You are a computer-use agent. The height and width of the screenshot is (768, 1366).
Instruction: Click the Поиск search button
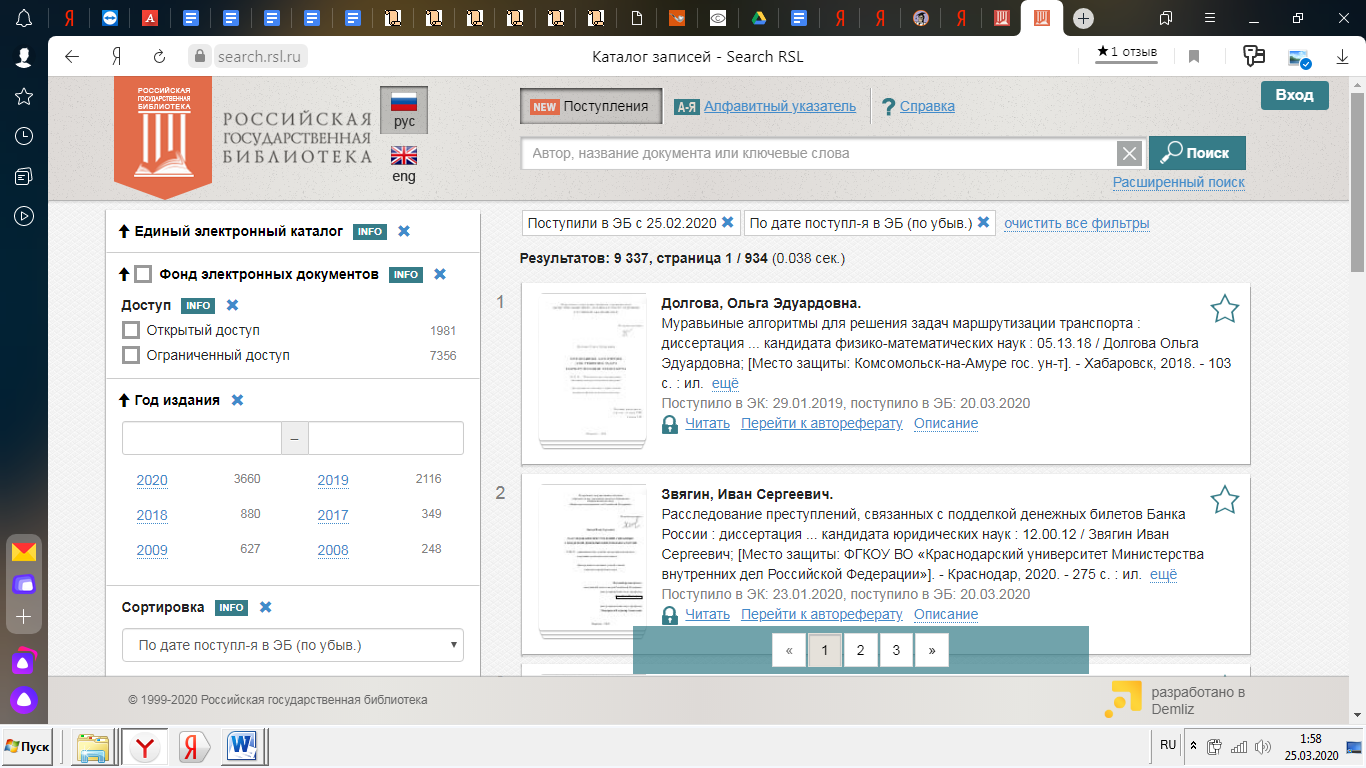[1197, 153]
